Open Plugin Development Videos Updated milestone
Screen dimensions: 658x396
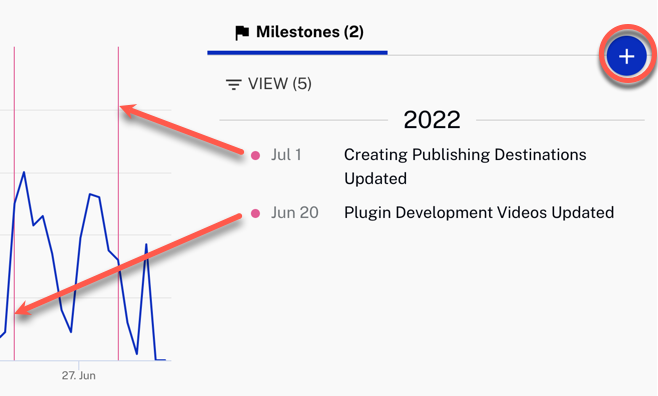[x=479, y=213]
